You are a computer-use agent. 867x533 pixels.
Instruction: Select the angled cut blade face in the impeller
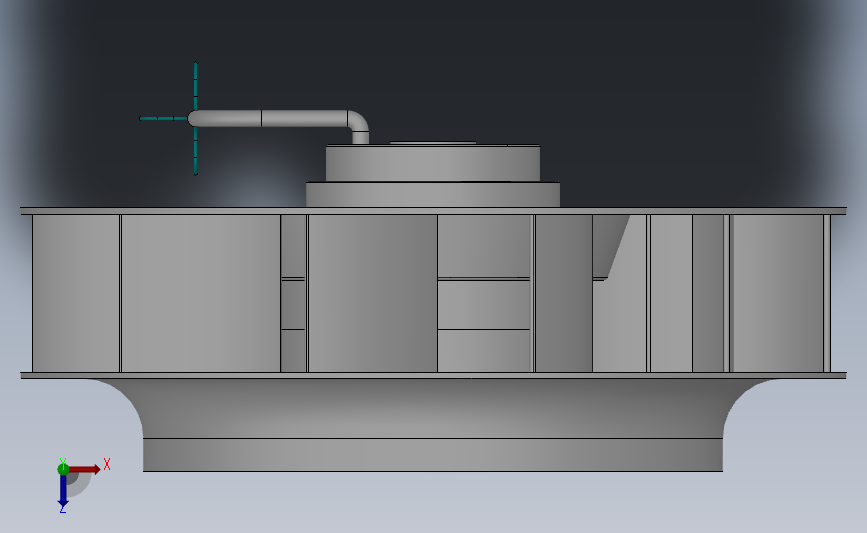coord(608,246)
